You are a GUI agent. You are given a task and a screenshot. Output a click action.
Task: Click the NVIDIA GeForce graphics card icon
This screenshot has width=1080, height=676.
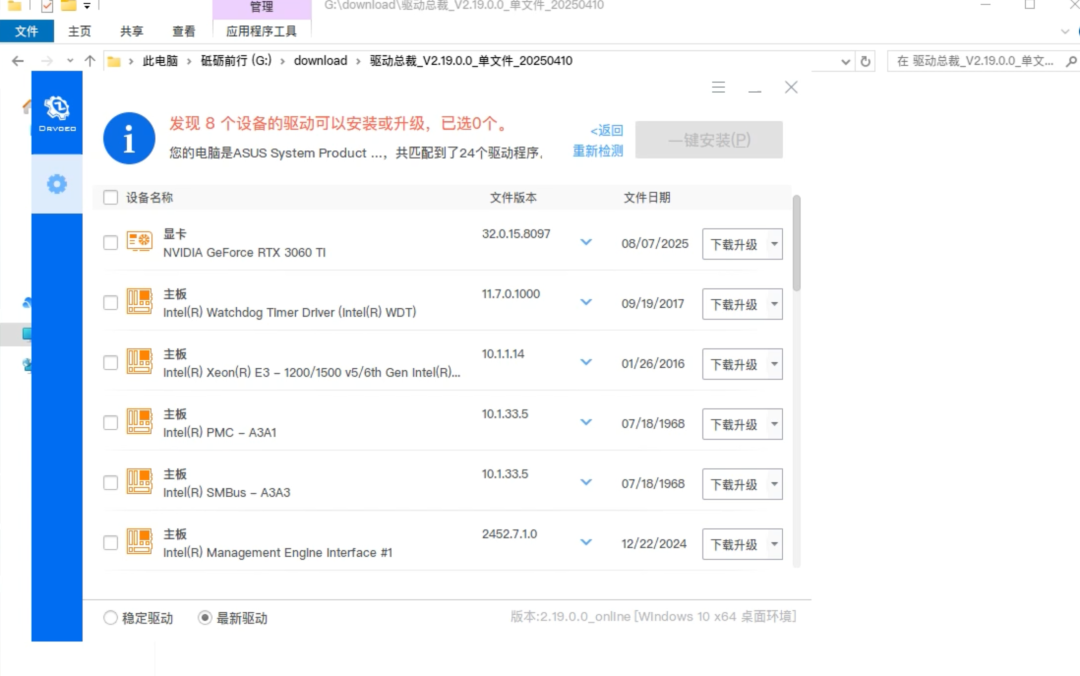click(x=139, y=242)
